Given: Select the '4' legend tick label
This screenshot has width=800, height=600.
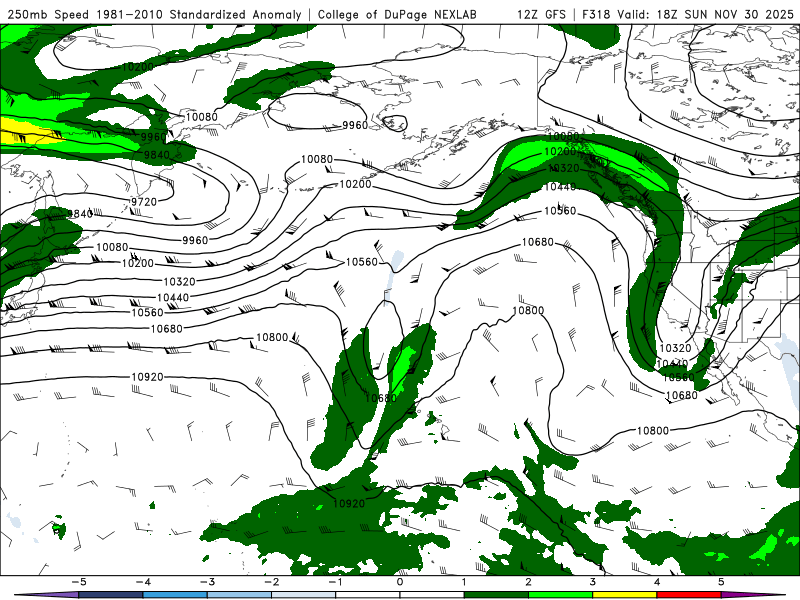Looking at the screenshot, I should click(x=657, y=582).
